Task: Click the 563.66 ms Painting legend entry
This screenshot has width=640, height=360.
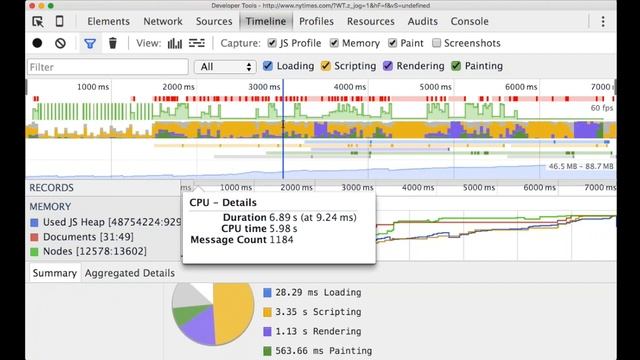Action: pyautogui.click(x=318, y=351)
